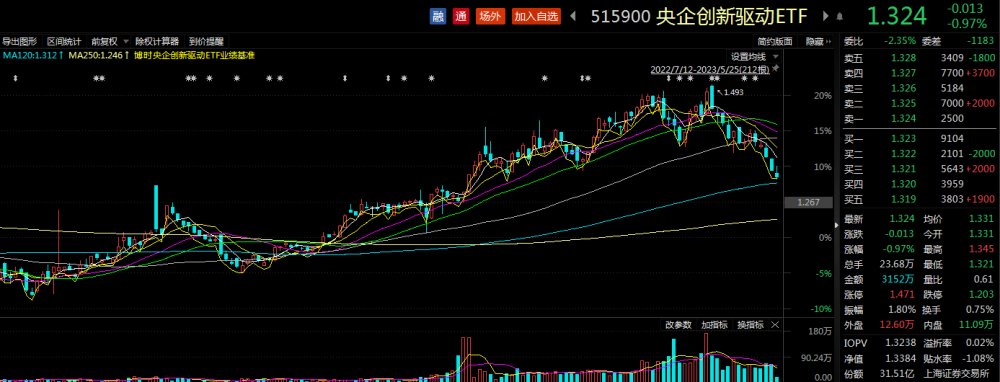1000x382 pixels.
Task: Click 加指标 to add indicator
Action: pos(714,325)
